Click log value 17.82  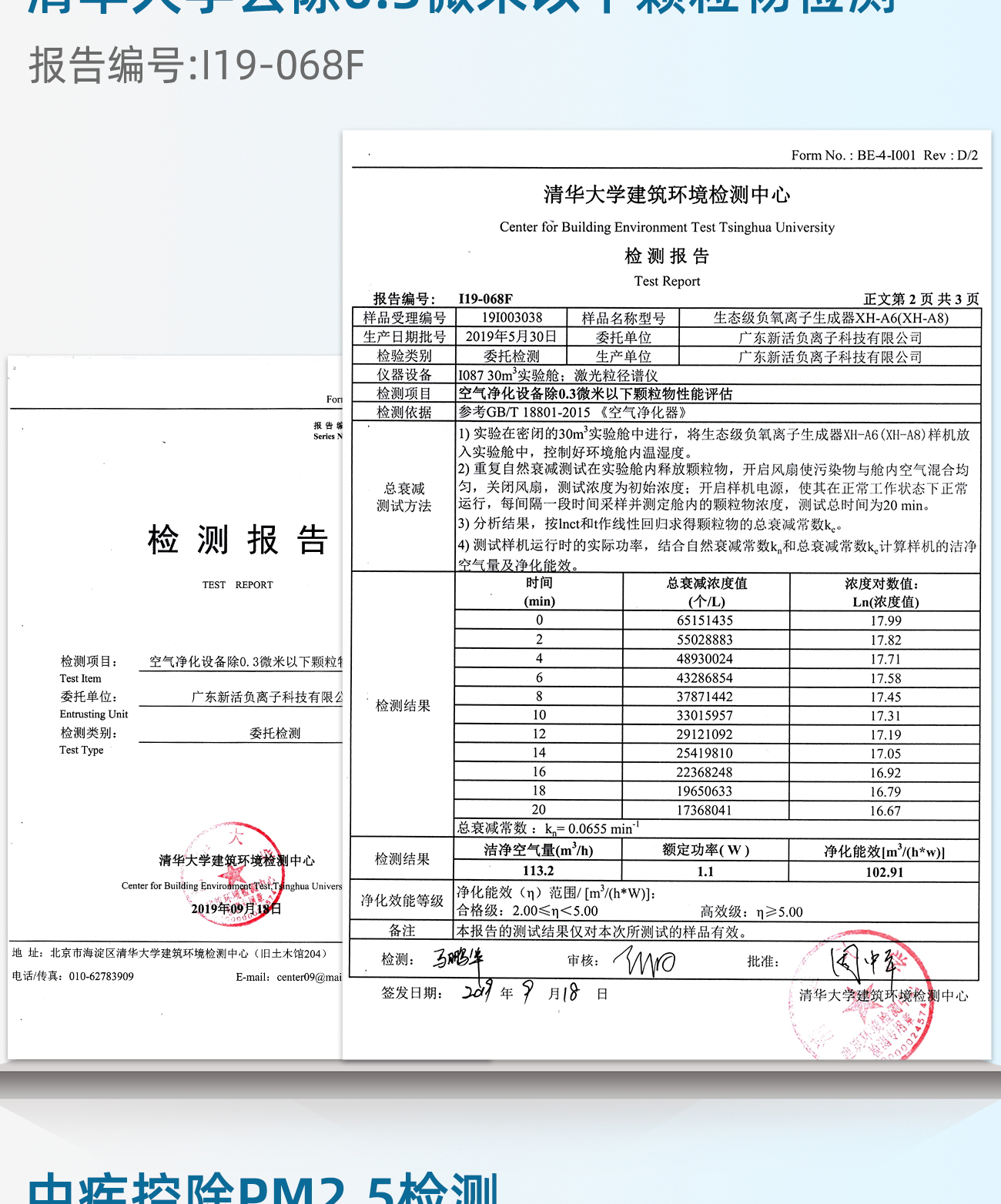(x=885, y=640)
